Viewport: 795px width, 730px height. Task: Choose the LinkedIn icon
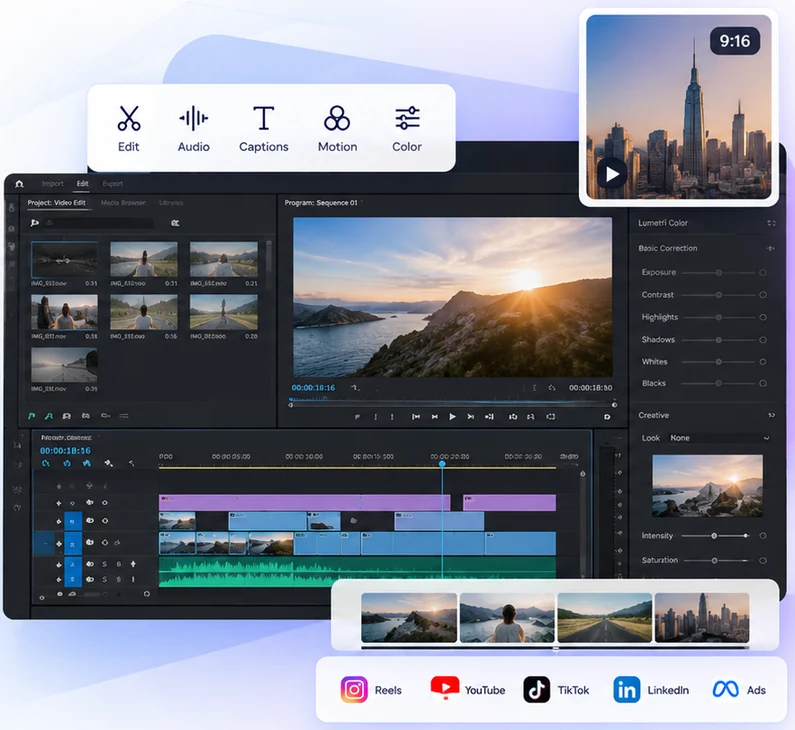[627, 689]
